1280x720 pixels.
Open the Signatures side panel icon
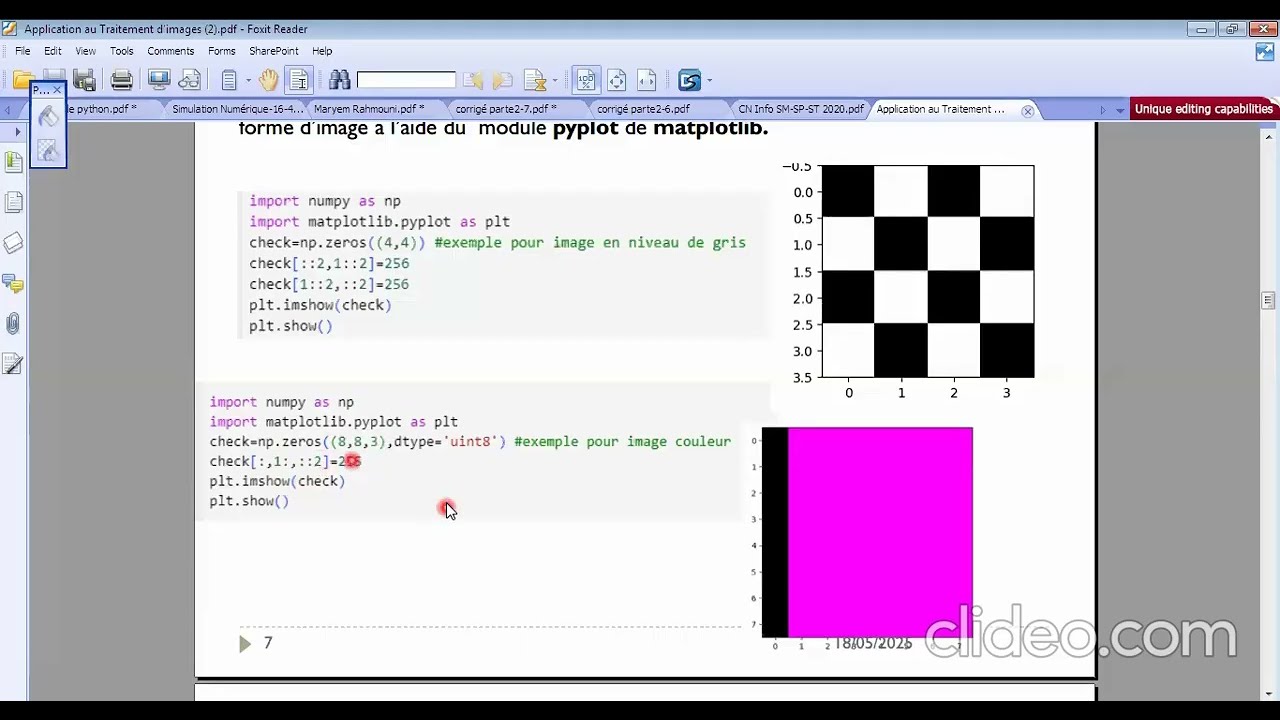(13, 365)
